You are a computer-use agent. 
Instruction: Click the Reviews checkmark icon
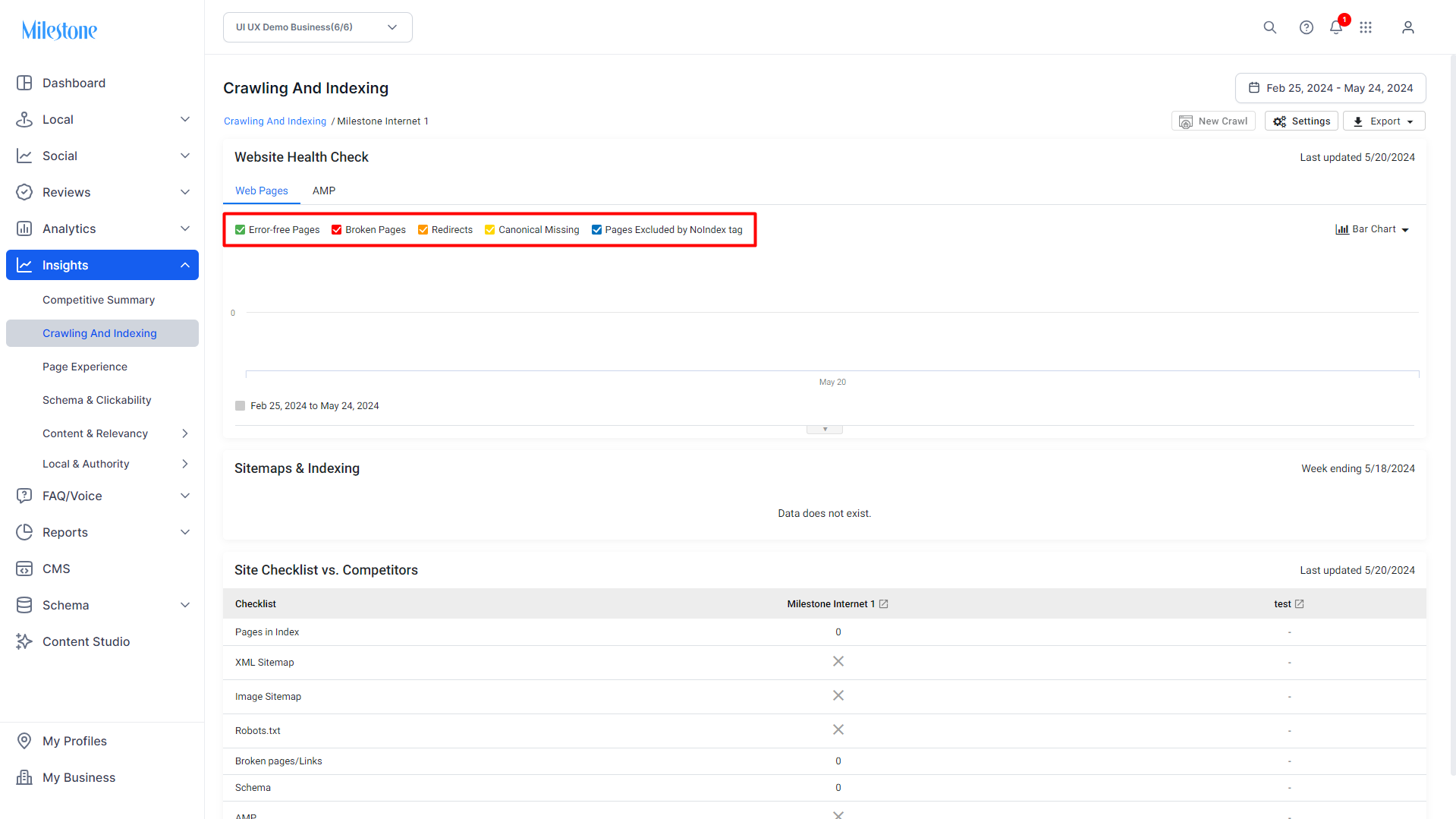pyautogui.click(x=24, y=192)
